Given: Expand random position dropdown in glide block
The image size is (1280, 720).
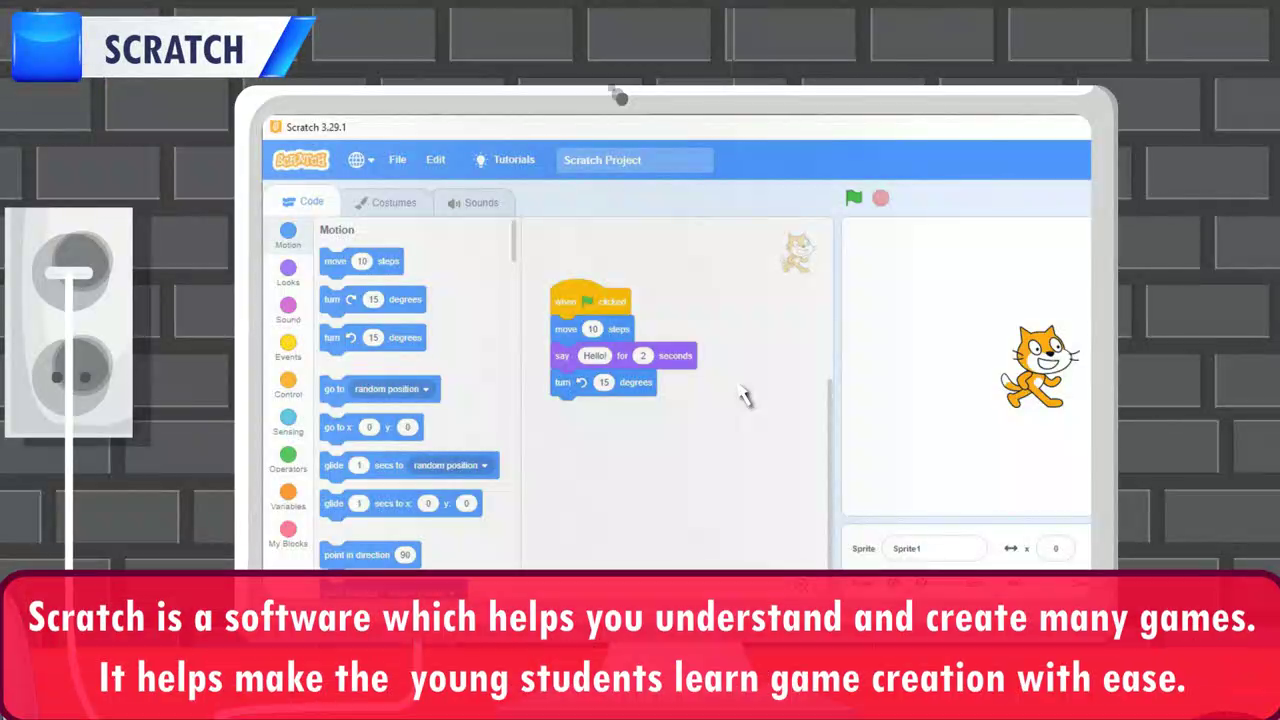Looking at the screenshot, I should pyautogui.click(x=451, y=466).
